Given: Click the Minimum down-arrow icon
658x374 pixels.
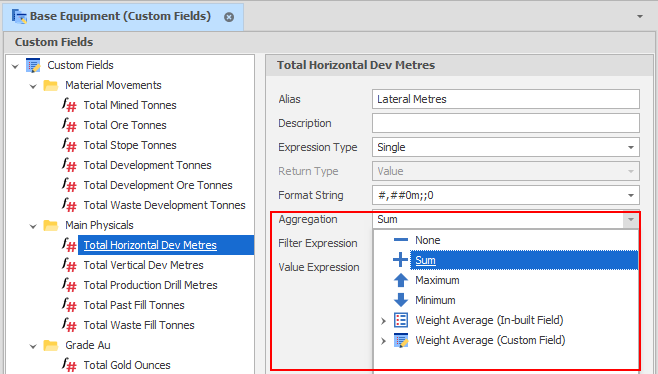Looking at the screenshot, I should 401,300.
